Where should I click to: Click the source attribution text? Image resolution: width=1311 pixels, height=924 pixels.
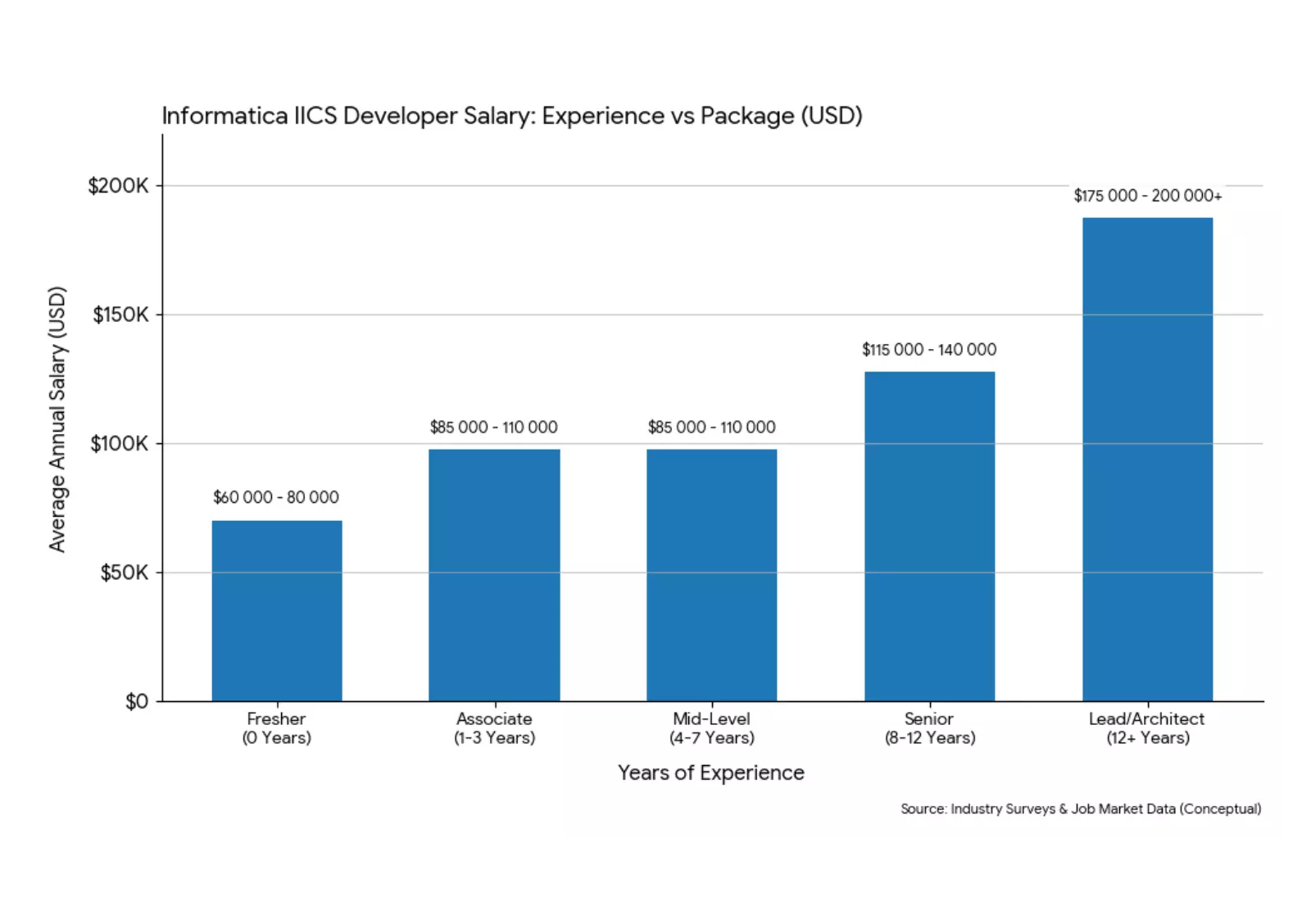pyautogui.click(x=1081, y=808)
